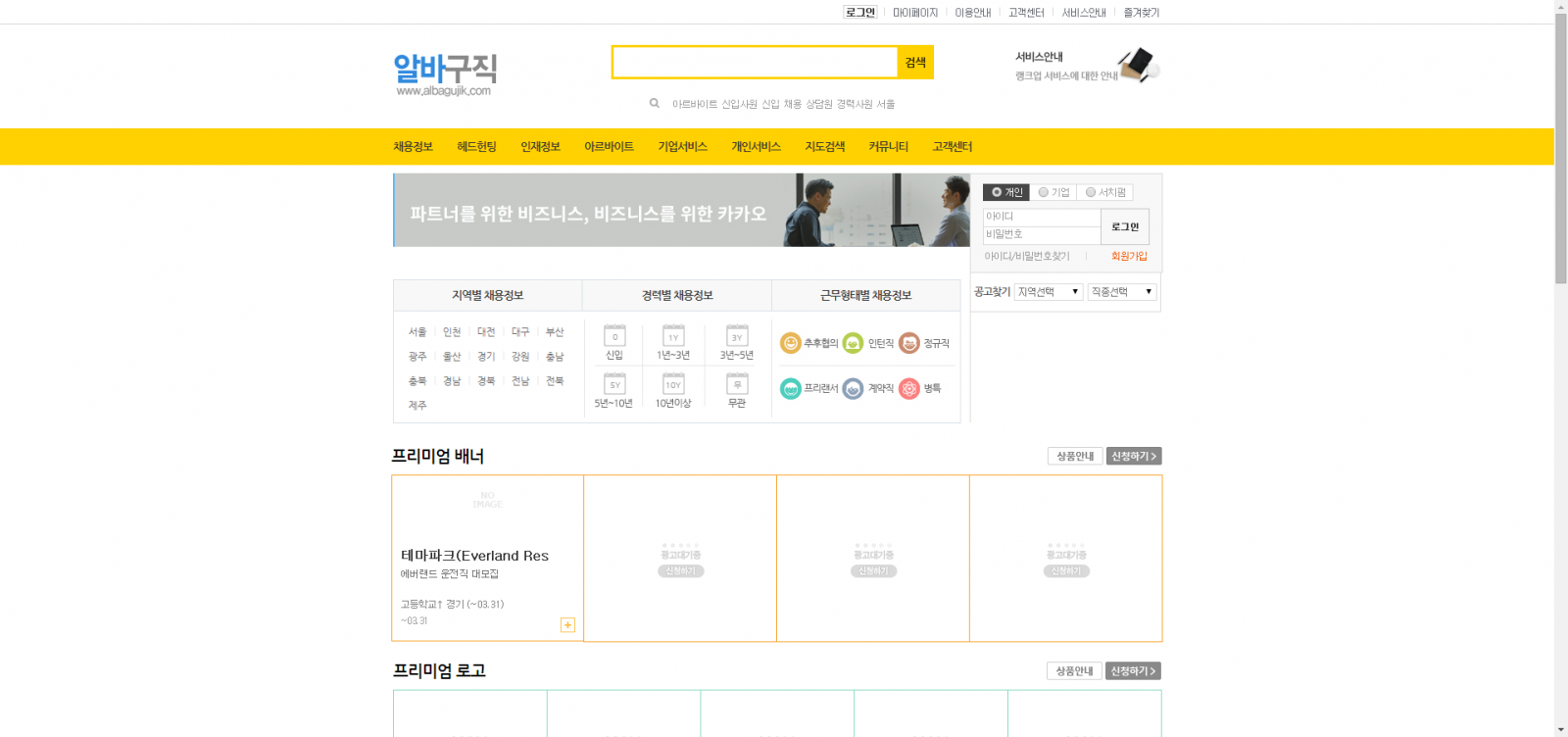Screen dimensions: 1568x737
Task: Click the orange 회원가입 sign-up link
Action: pos(1129,257)
